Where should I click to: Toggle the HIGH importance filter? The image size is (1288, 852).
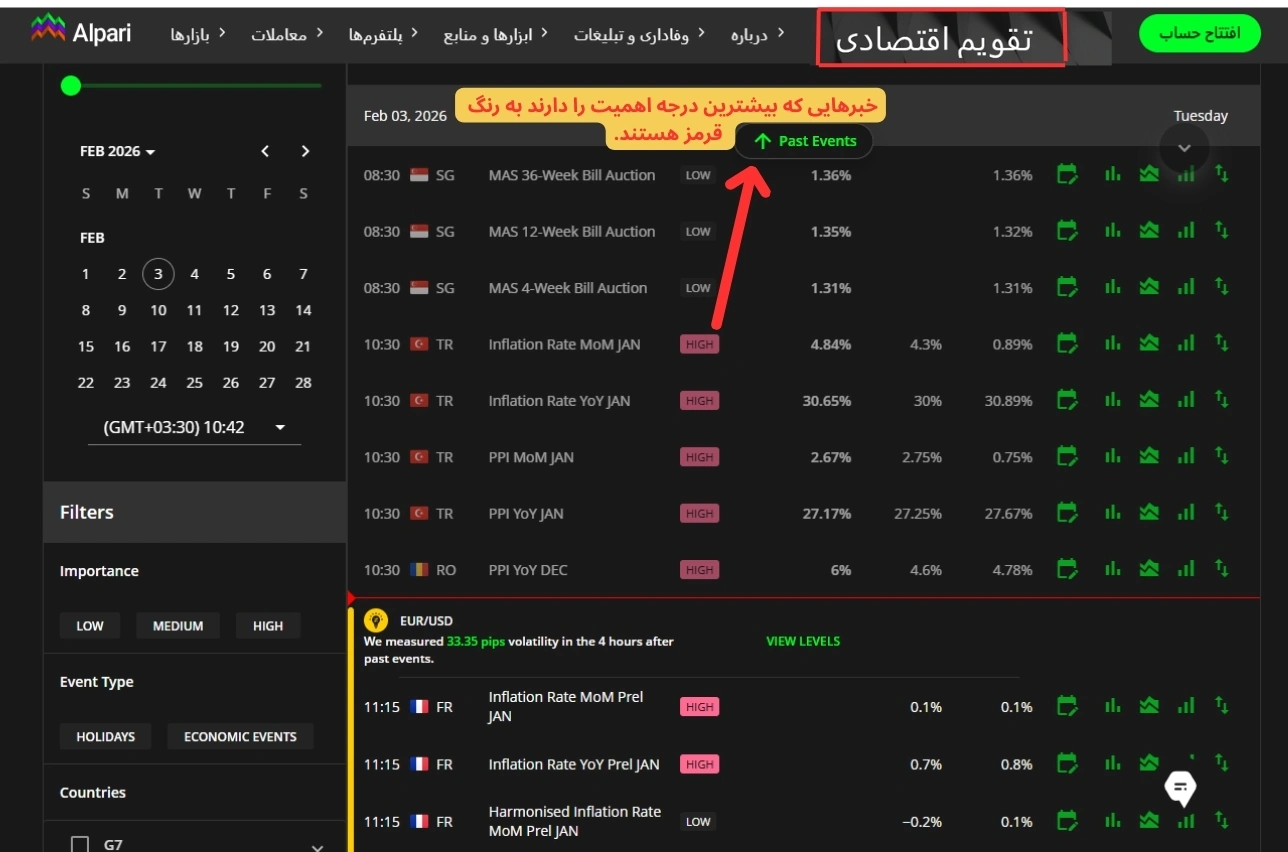268,626
